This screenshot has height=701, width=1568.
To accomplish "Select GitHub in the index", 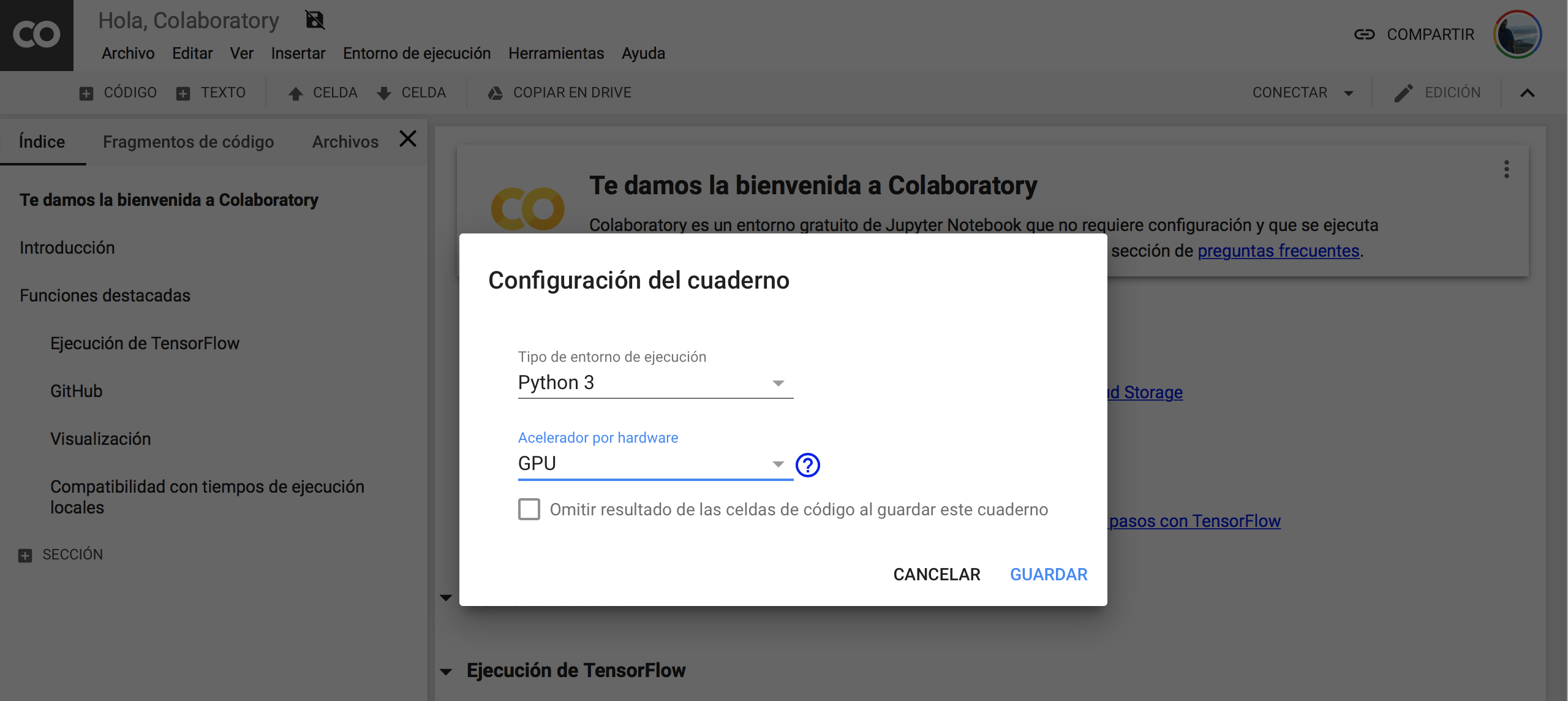I will point(76,391).
